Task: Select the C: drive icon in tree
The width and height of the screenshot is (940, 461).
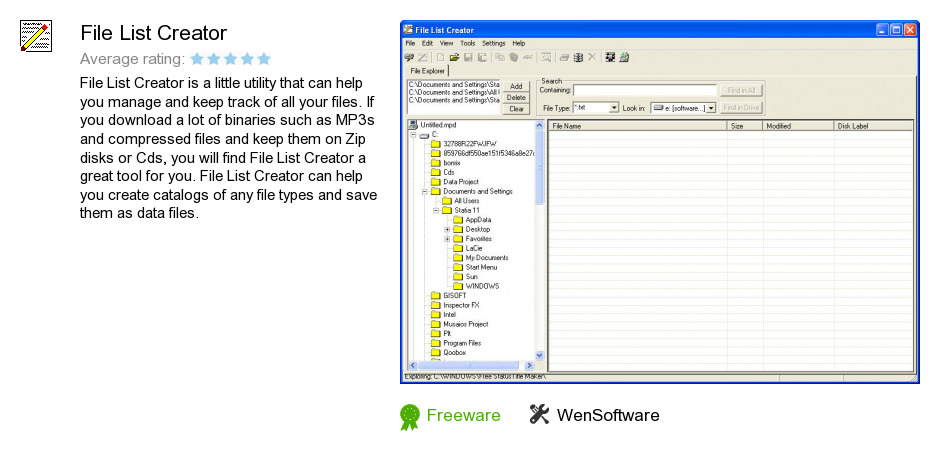Action: click(x=424, y=135)
